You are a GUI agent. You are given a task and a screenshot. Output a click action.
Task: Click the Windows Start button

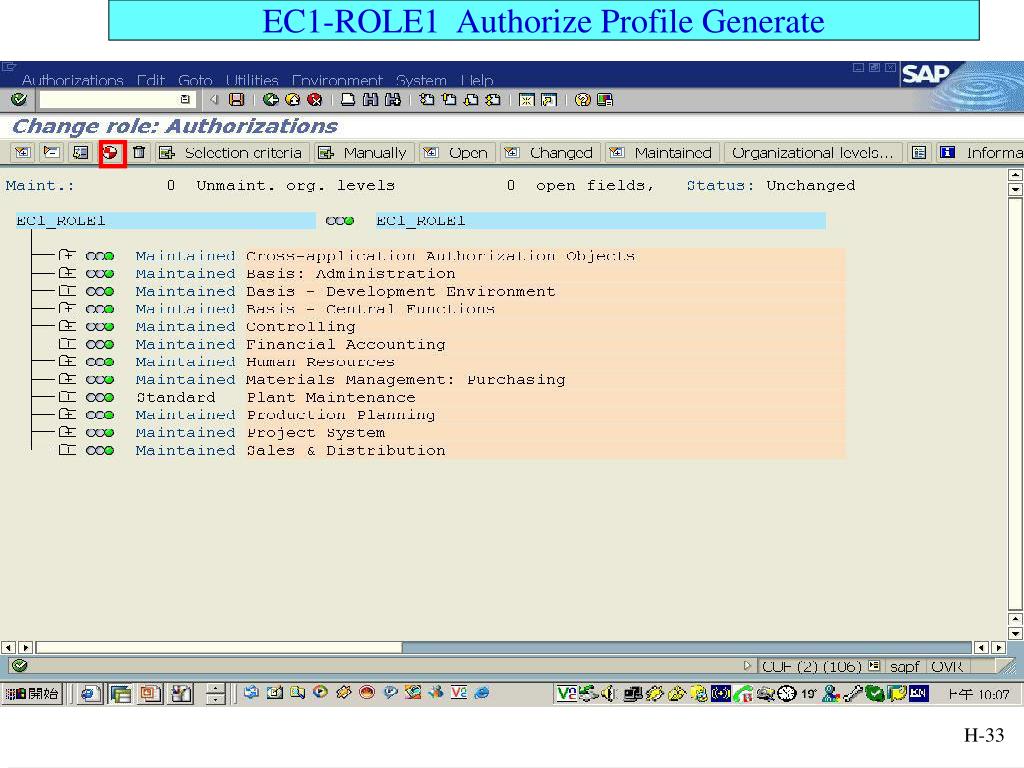32,694
